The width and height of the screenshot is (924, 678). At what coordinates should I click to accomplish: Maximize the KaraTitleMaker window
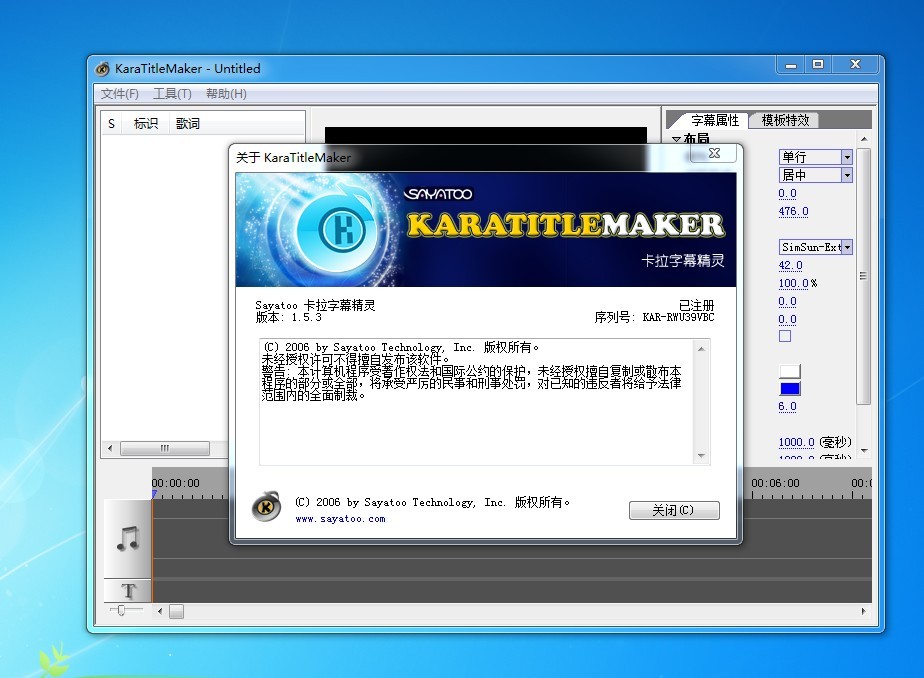click(818, 65)
